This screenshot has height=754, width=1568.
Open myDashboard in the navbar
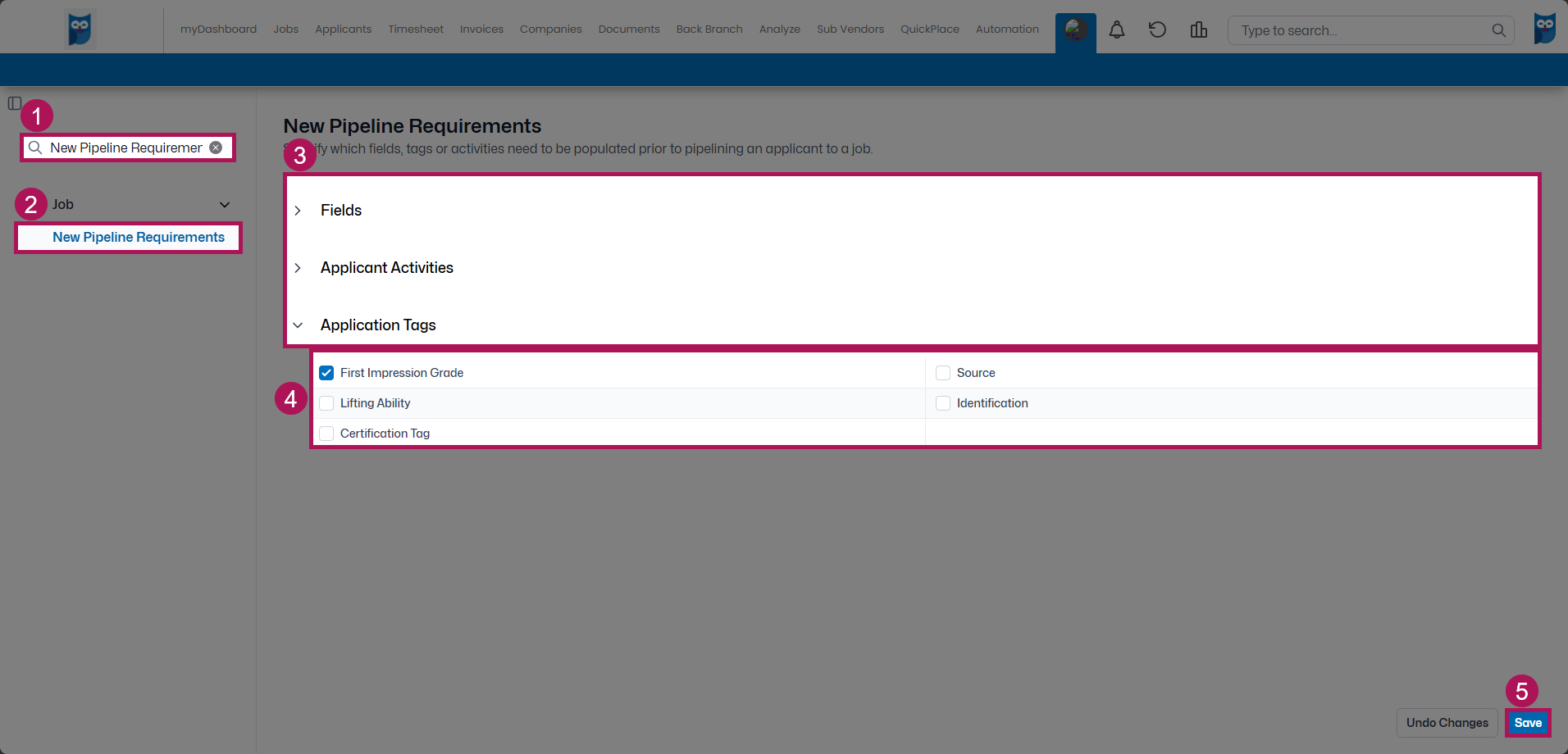[x=218, y=30]
